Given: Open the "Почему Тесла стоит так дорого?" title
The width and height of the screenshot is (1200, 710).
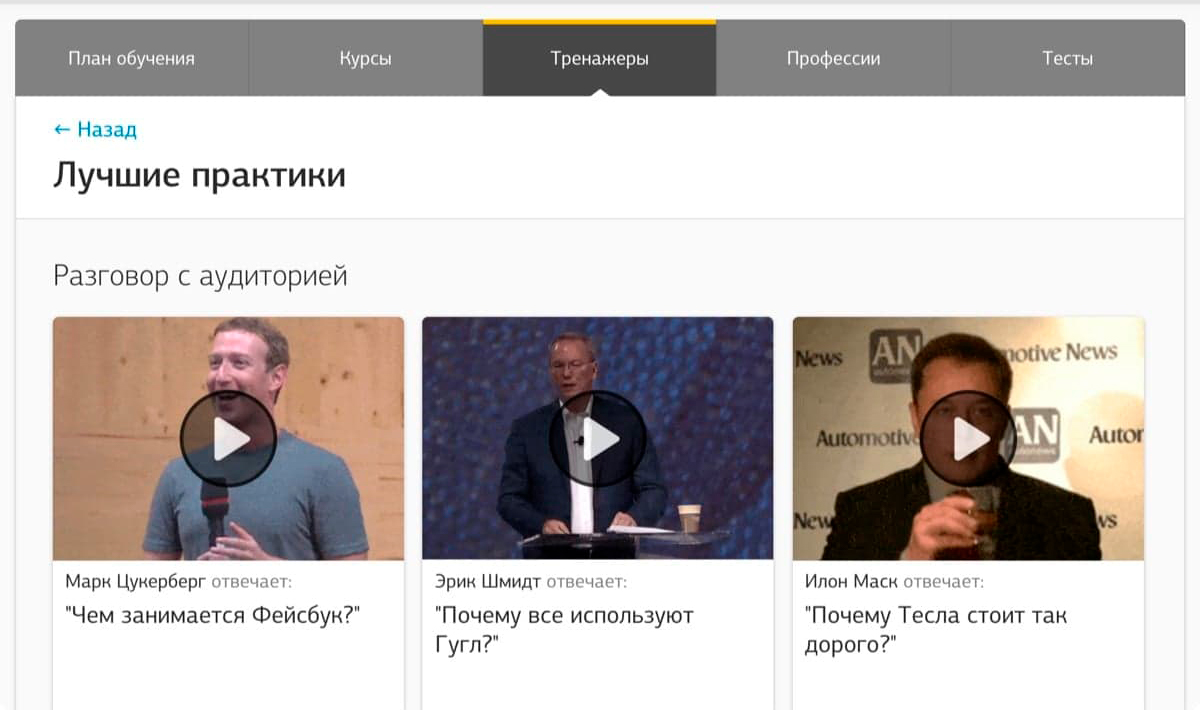Looking at the screenshot, I should pyautogui.click(x=936, y=630).
